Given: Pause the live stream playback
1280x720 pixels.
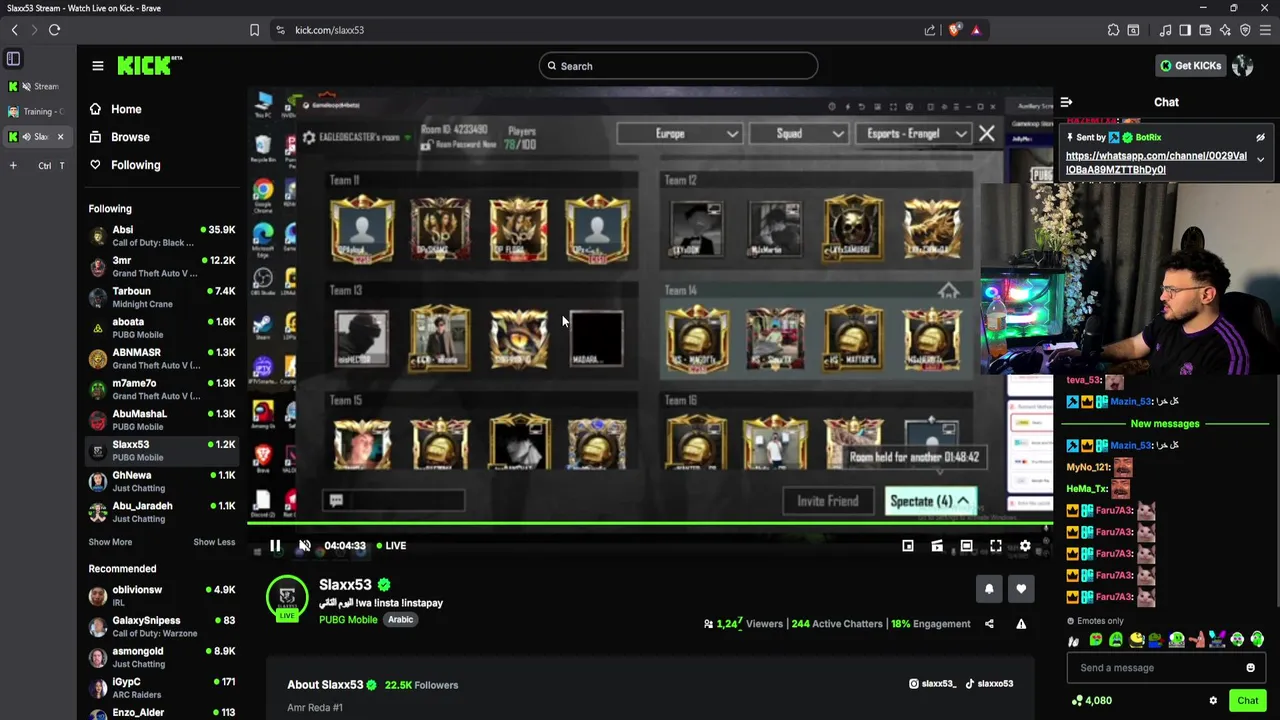Looking at the screenshot, I should point(275,546).
